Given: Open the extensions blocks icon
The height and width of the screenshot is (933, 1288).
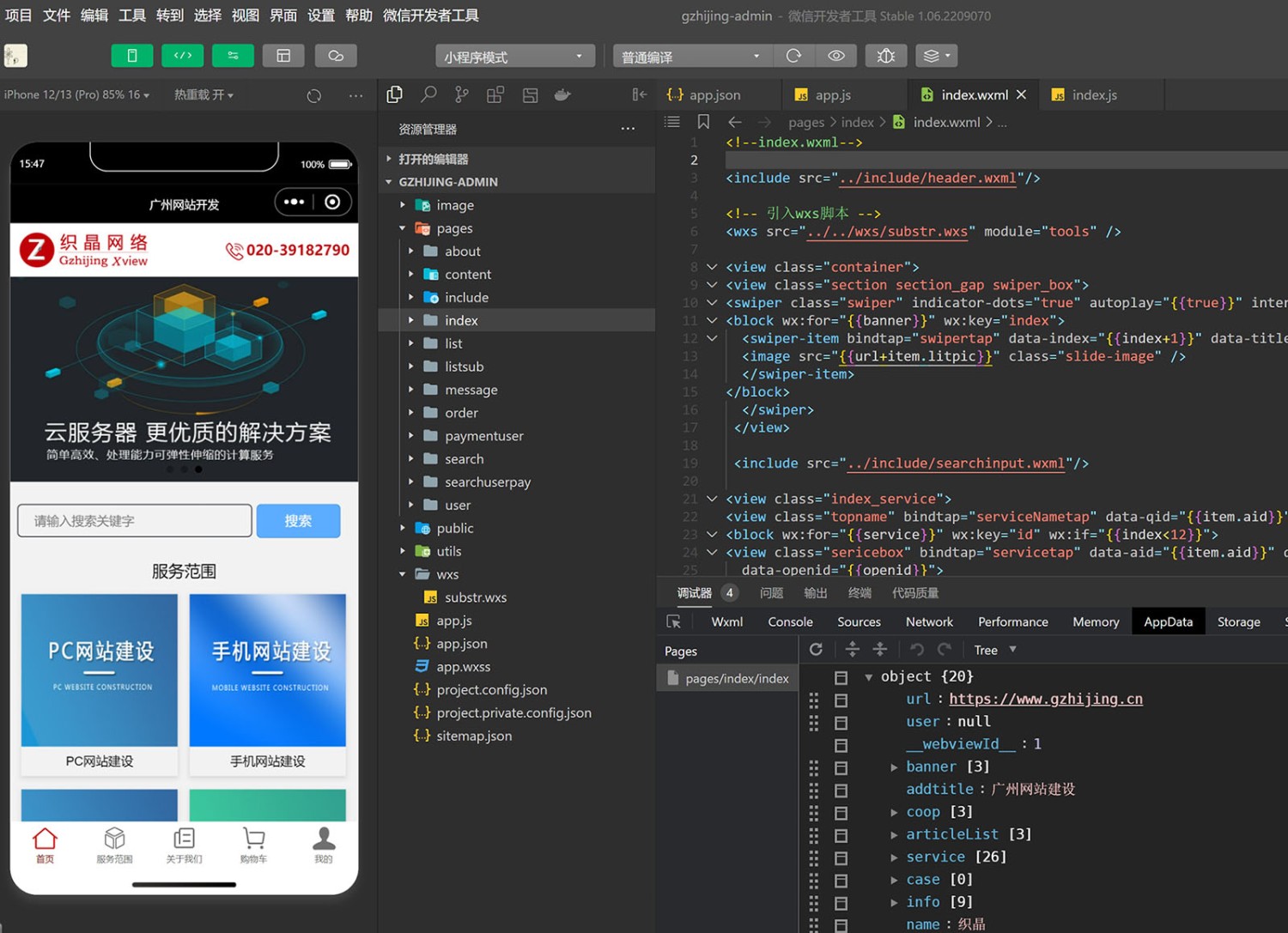Looking at the screenshot, I should pyautogui.click(x=495, y=94).
